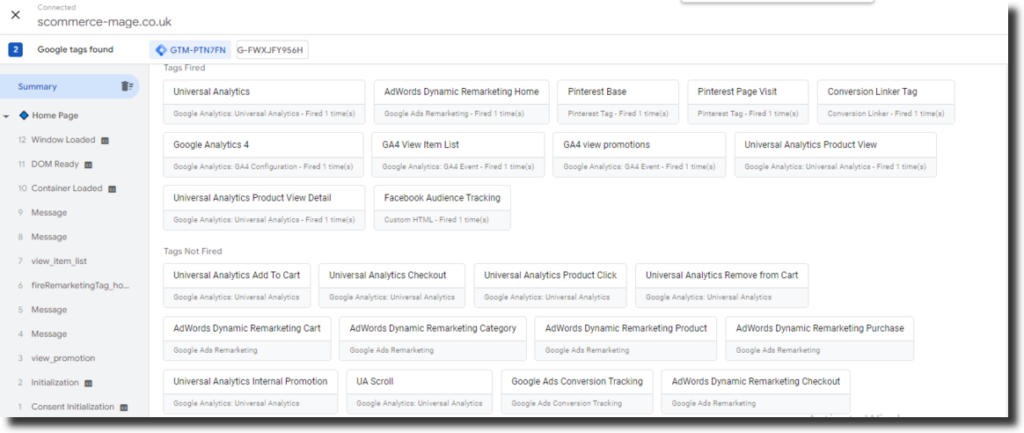Open the Universal Analytics fired tag card
This screenshot has height=433, width=1024.
point(264,102)
